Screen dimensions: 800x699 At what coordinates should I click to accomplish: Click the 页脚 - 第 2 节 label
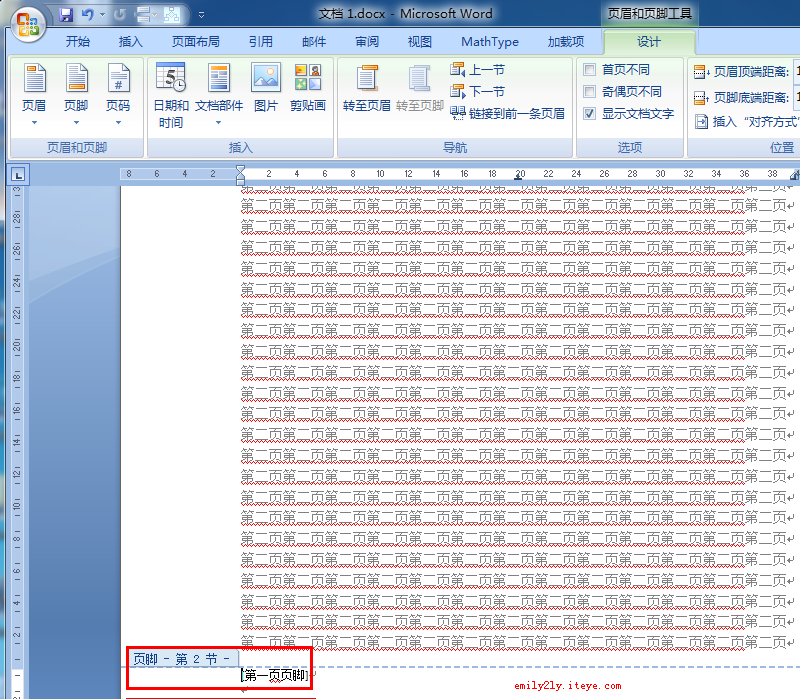coord(182,659)
